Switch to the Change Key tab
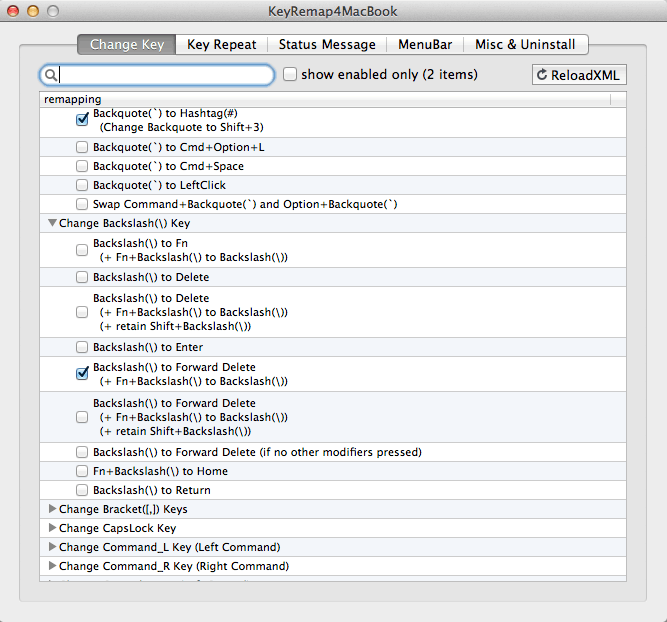This screenshot has width=667, height=622. point(127,44)
